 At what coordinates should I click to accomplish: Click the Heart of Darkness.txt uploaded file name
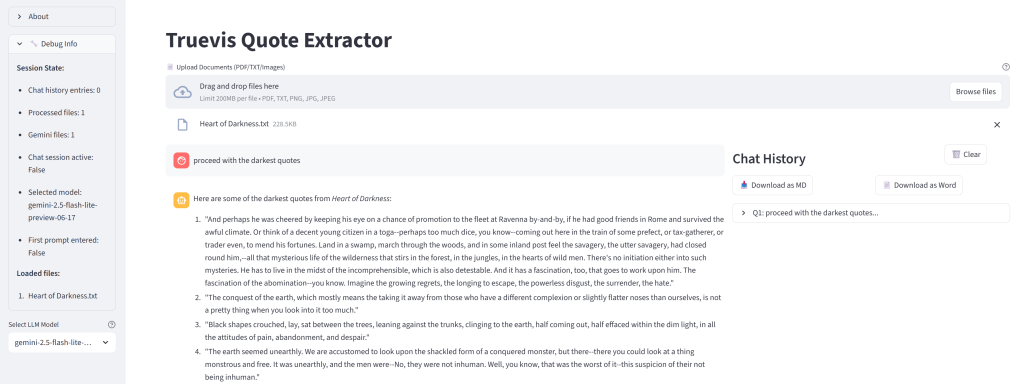coord(234,124)
